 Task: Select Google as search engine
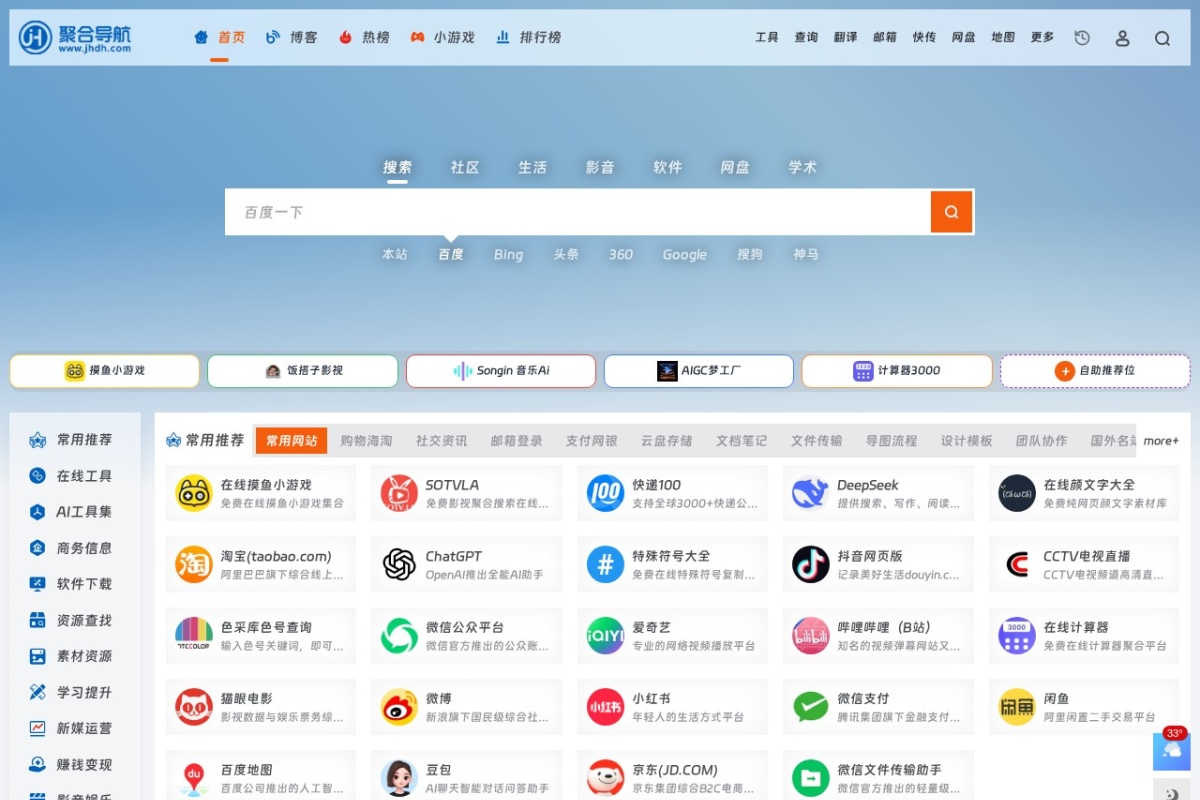pos(685,255)
